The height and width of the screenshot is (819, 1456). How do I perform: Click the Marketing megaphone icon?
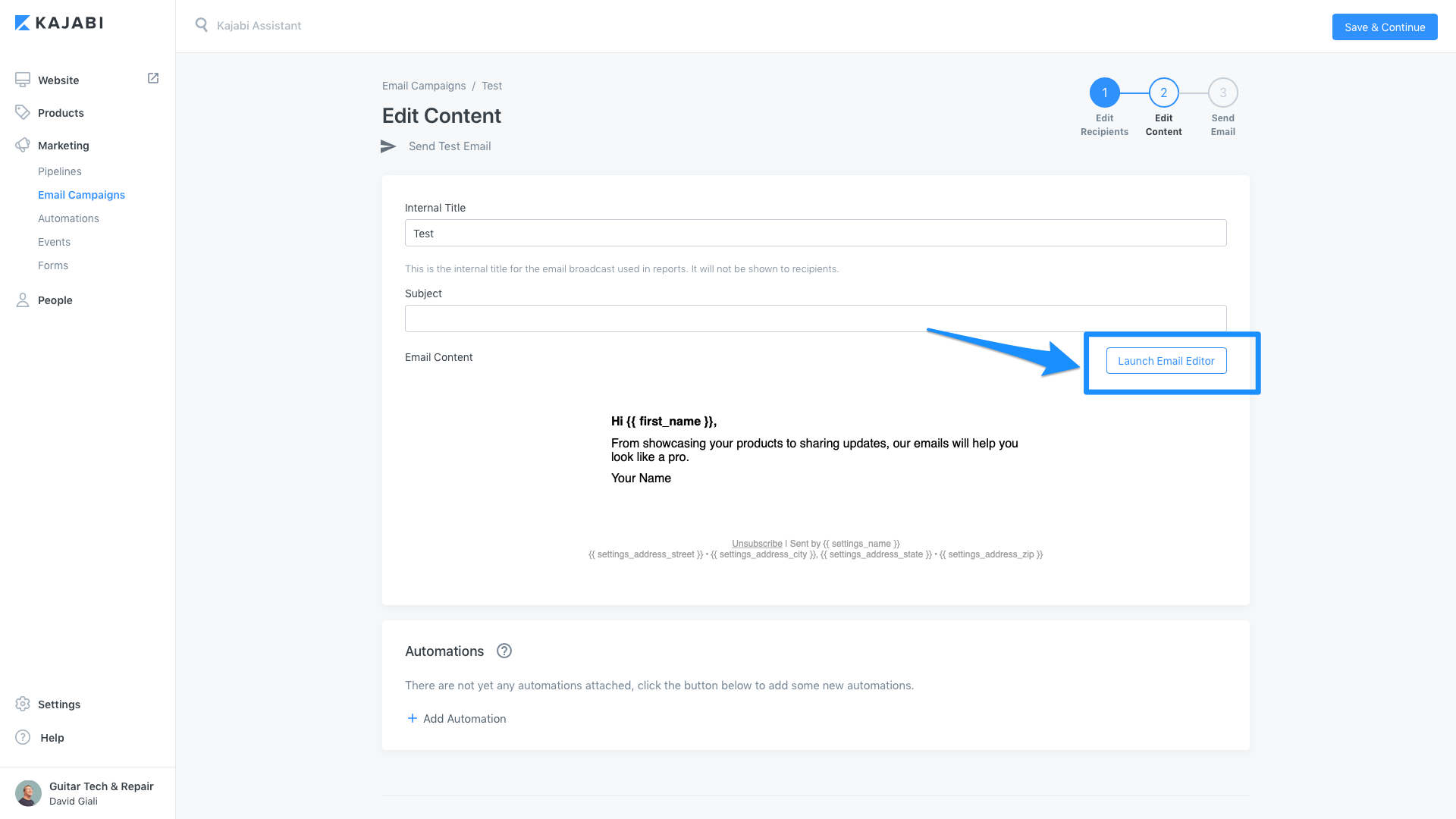tap(23, 145)
